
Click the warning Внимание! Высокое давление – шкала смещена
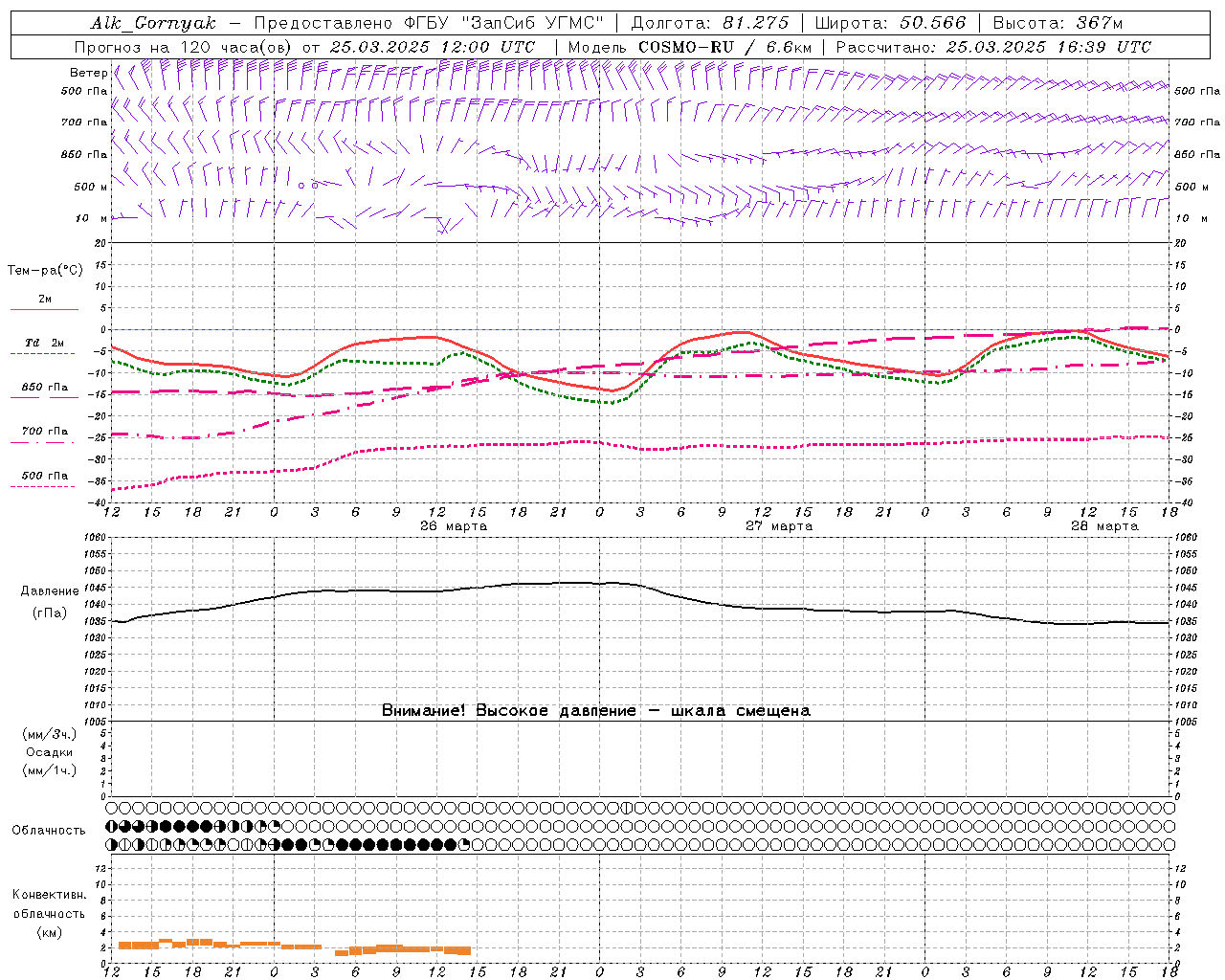pos(596,711)
